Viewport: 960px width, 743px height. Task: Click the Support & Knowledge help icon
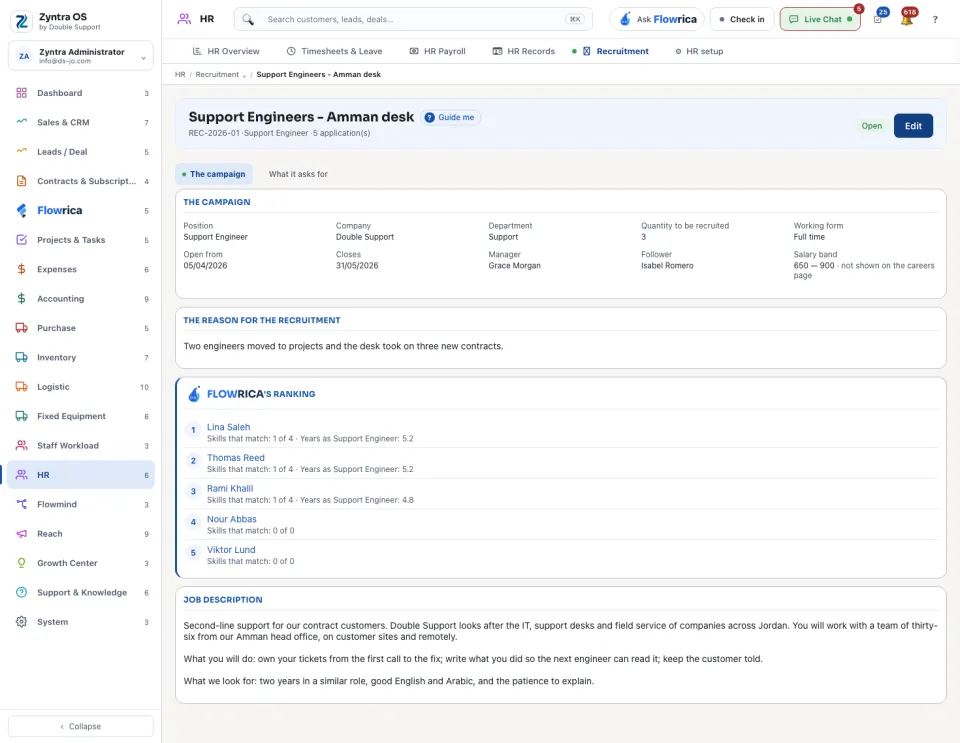pos(21,592)
